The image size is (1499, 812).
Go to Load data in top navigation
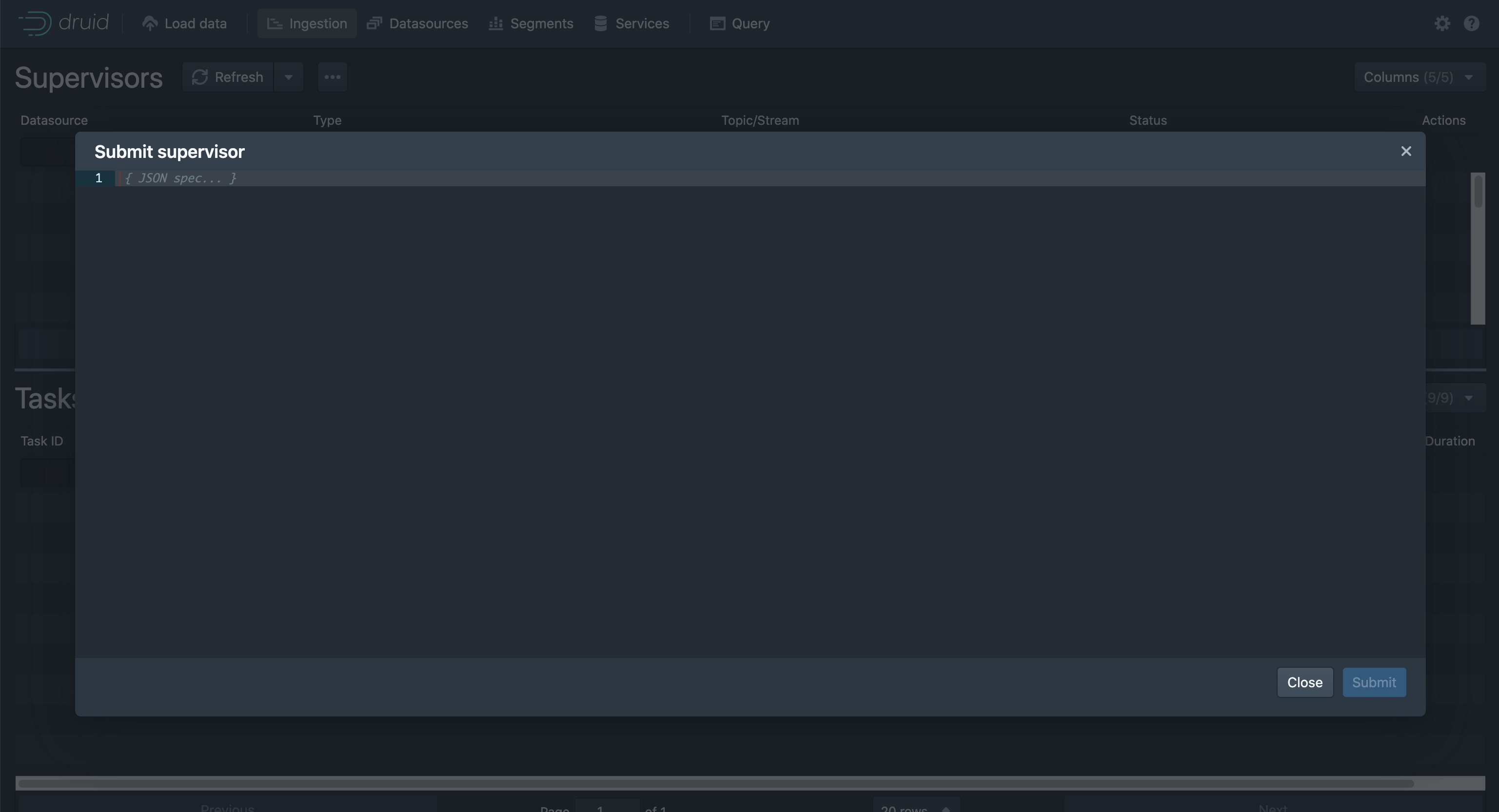tap(184, 23)
